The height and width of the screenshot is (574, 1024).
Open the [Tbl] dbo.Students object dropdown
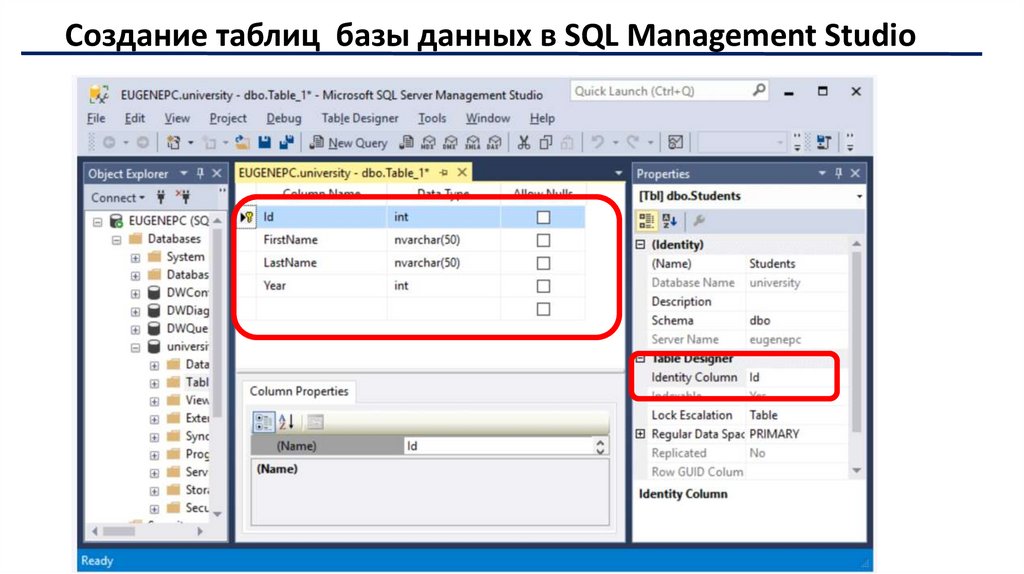click(x=859, y=196)
